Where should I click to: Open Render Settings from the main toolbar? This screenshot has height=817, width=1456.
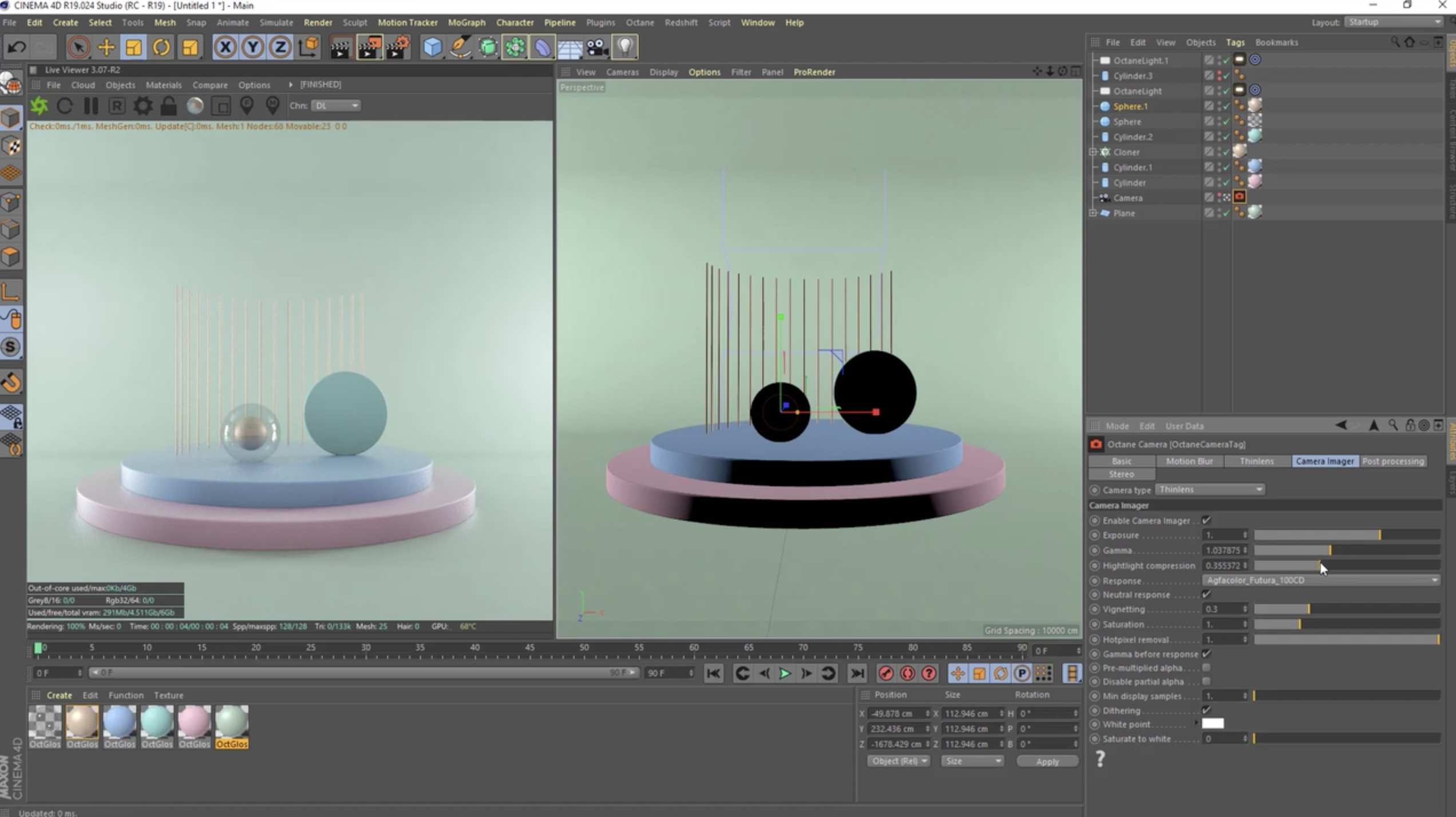(399, 47)
